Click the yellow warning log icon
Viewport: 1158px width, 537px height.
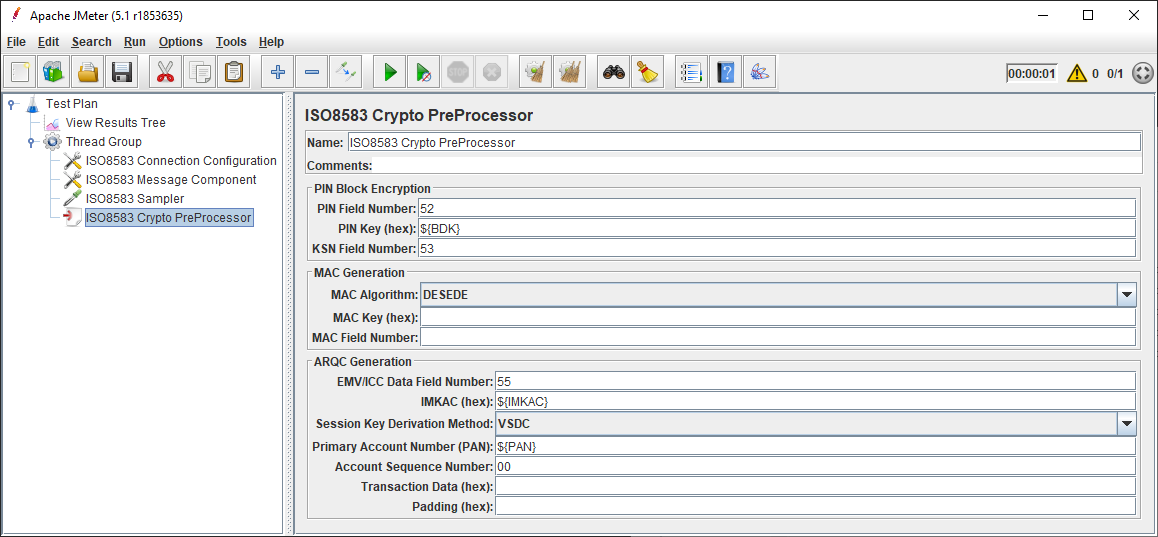pos(1076,73)
